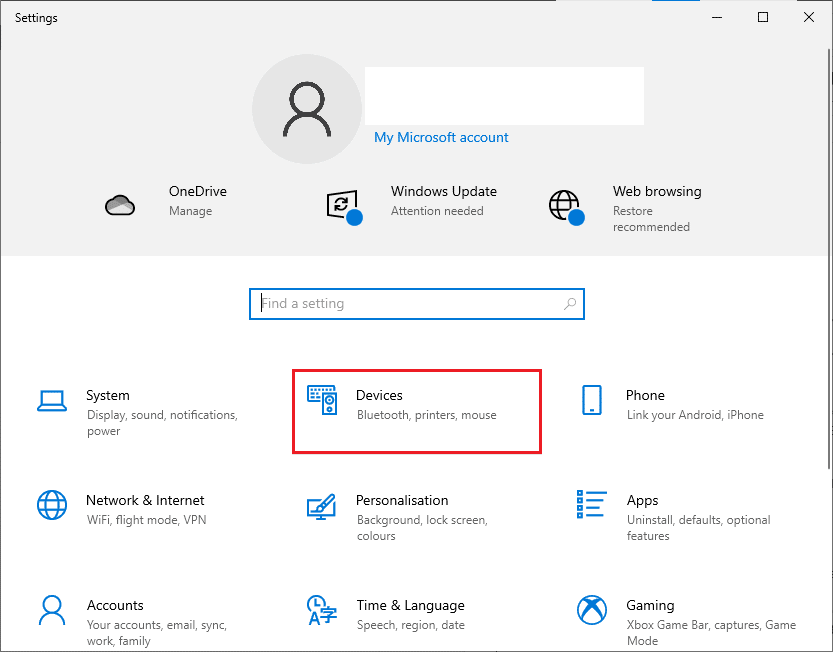
Task: Click 'Bluetooth, printers, mouse' description
Action: [427, 415]
